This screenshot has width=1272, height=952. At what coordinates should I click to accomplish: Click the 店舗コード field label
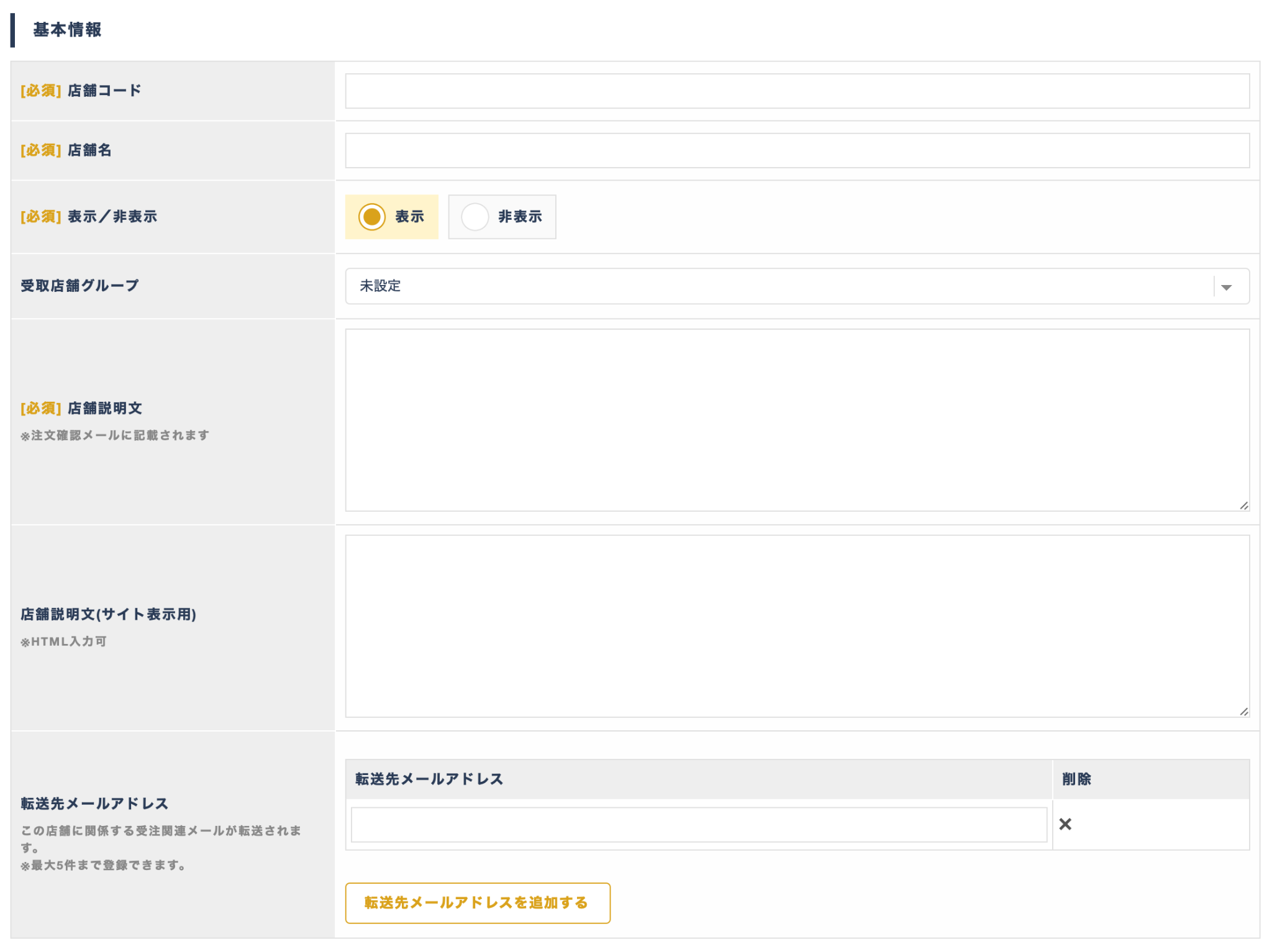[x=104, y=91]
